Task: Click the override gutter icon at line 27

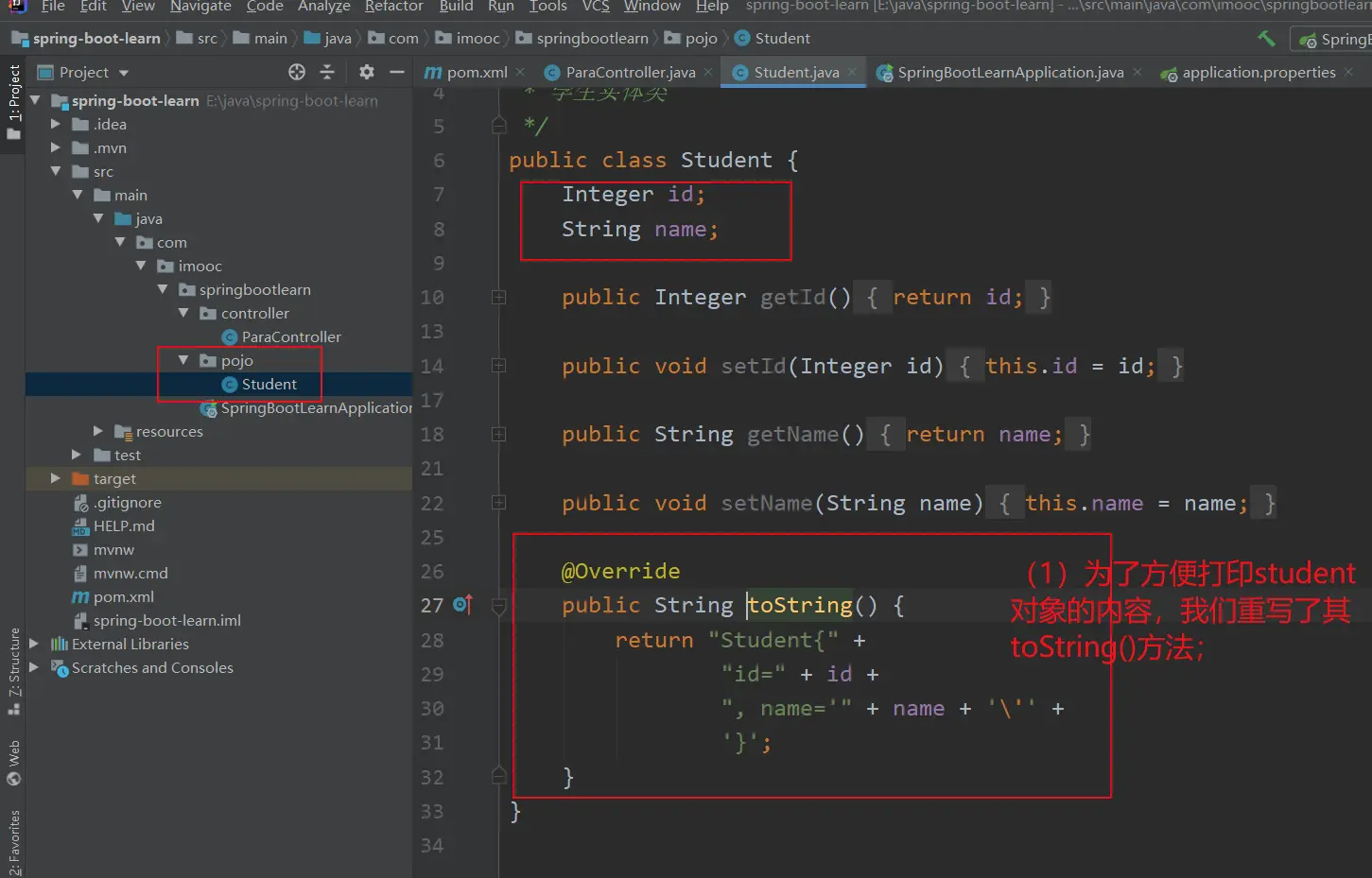Action: coord(462,605)
